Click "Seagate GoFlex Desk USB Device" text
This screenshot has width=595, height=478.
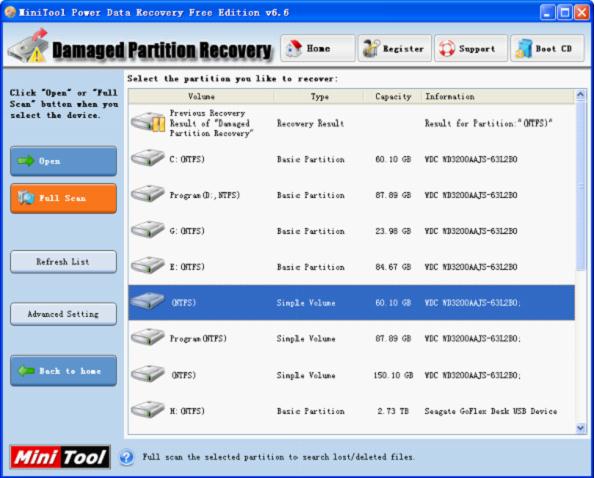click(491, 411)
